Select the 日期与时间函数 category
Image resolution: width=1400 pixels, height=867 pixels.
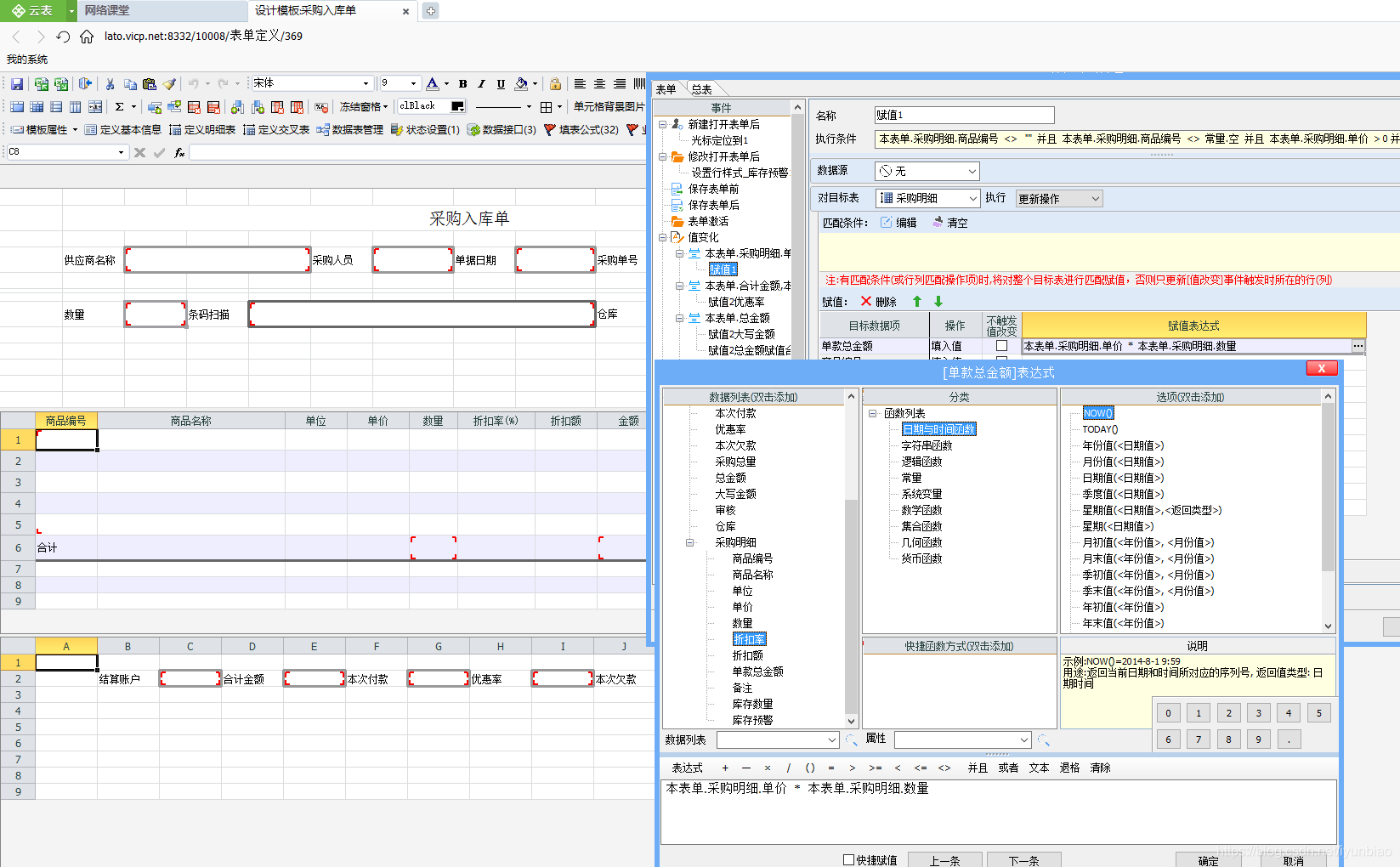938,428
